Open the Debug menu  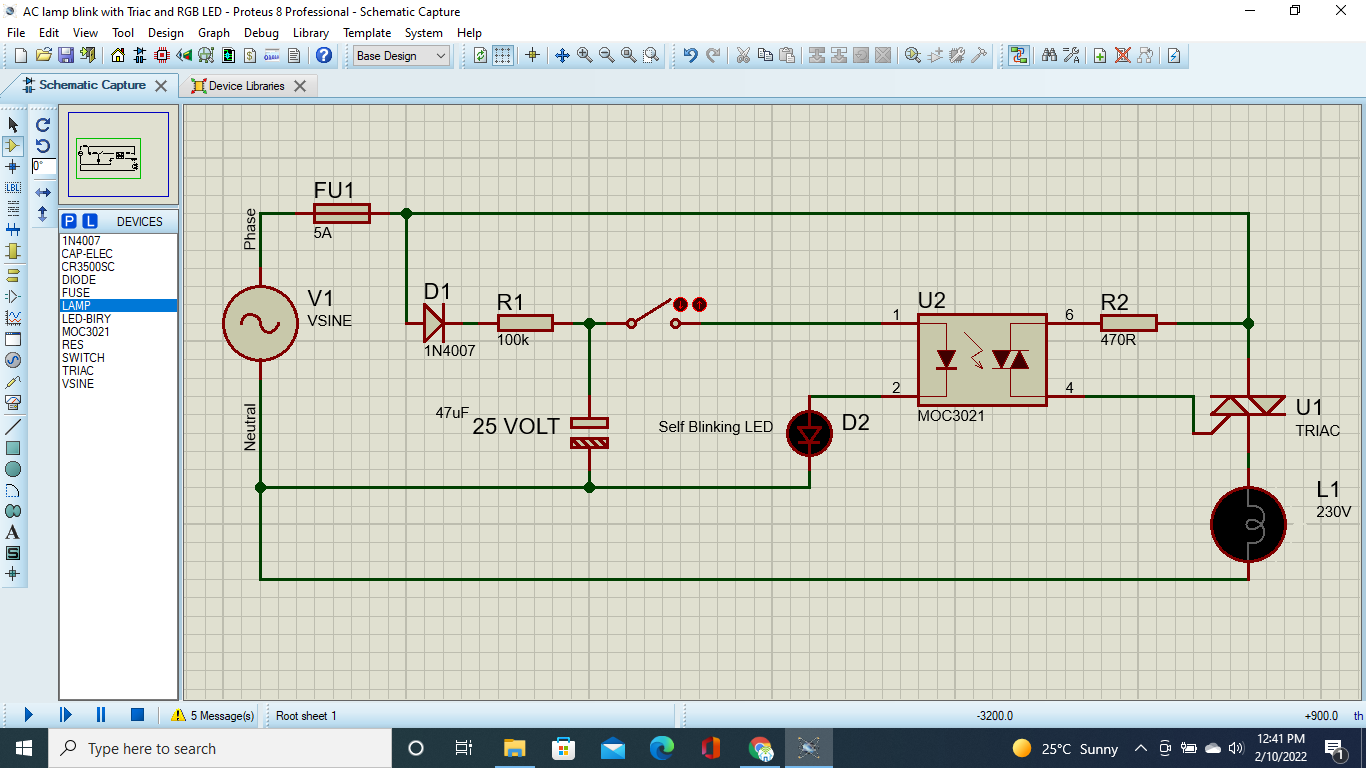[261, 32]
